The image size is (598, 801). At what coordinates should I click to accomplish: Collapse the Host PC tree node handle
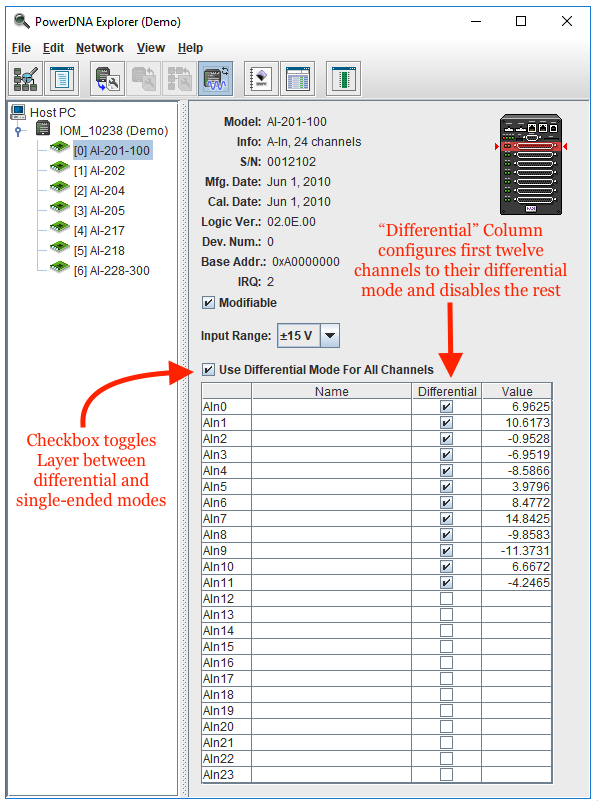point(18,132)
